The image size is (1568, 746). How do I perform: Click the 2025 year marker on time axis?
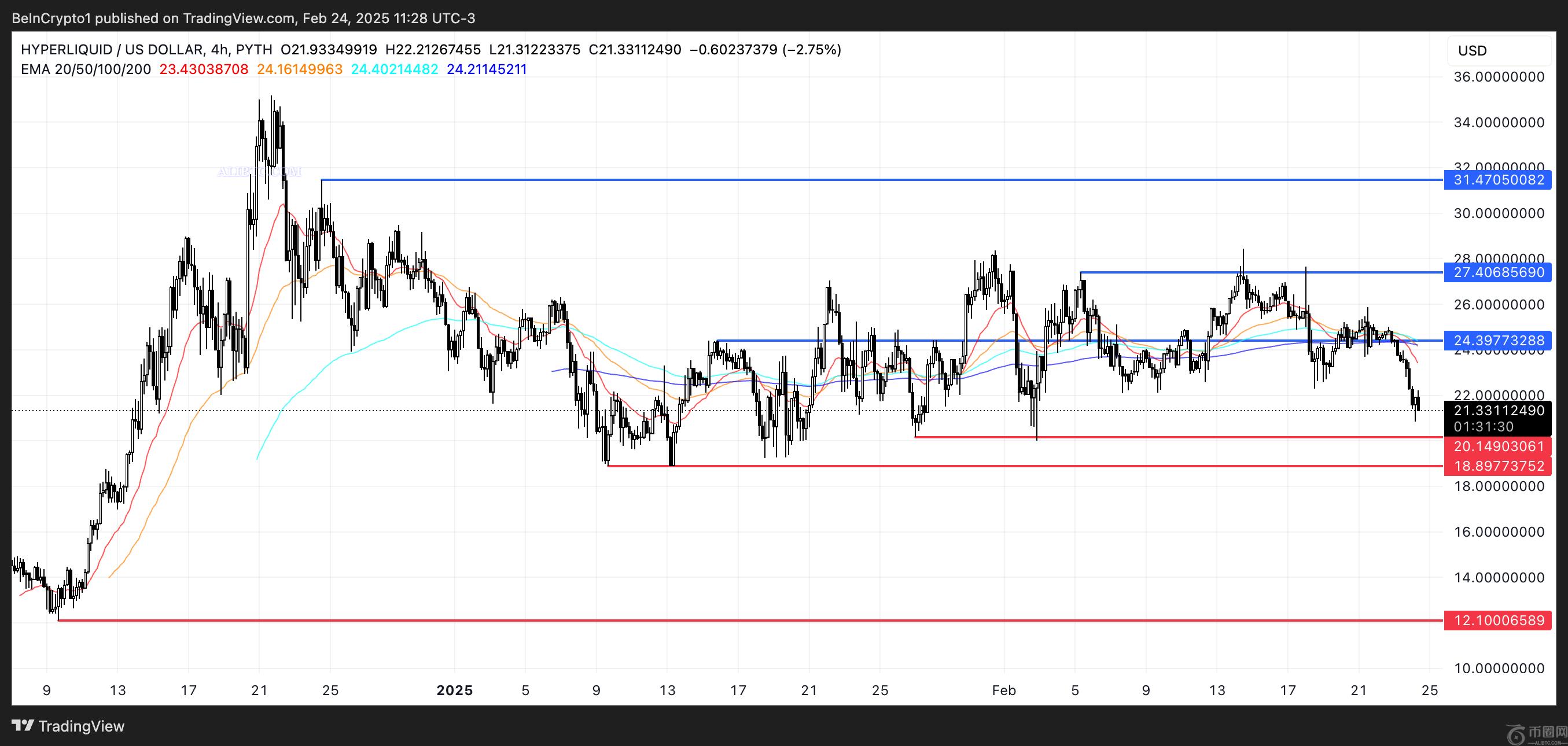click(455, 690)
